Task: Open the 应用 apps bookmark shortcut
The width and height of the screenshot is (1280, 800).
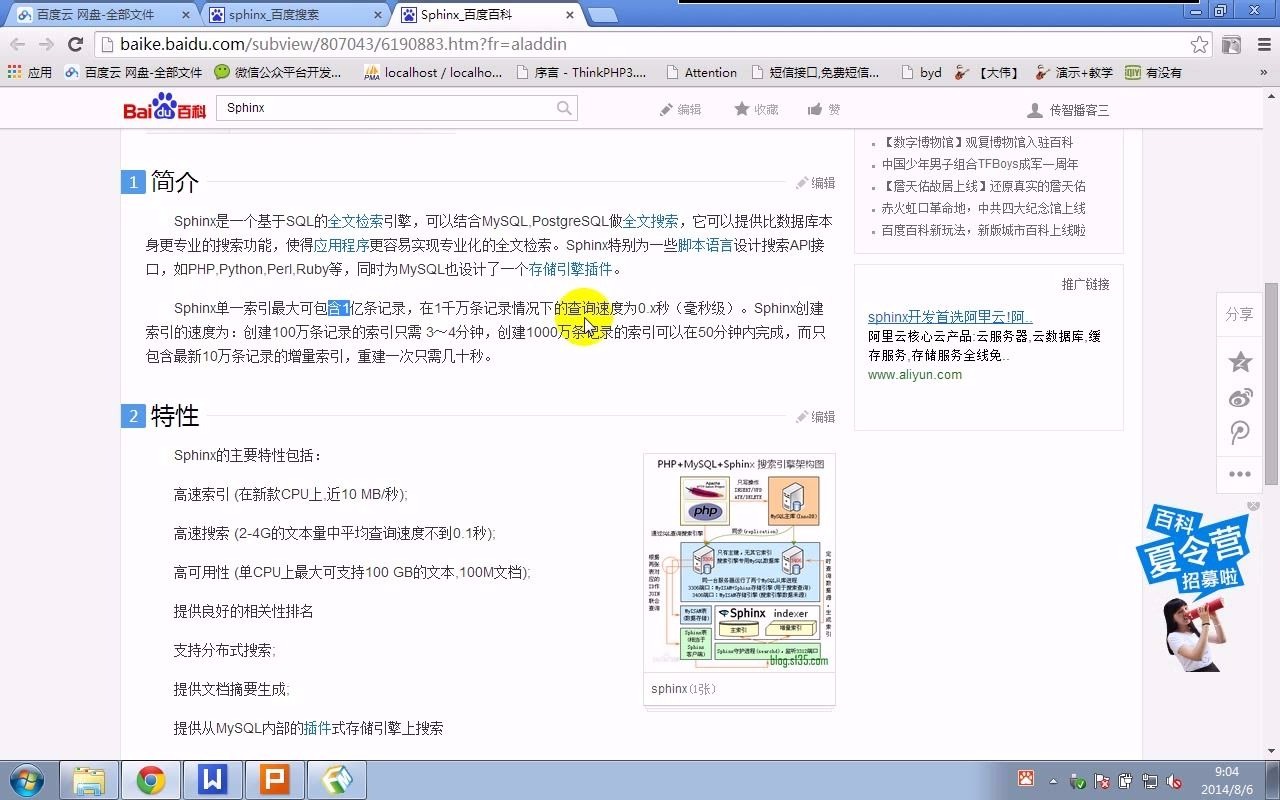Action: pyautogui.click(x=29, y=72)
